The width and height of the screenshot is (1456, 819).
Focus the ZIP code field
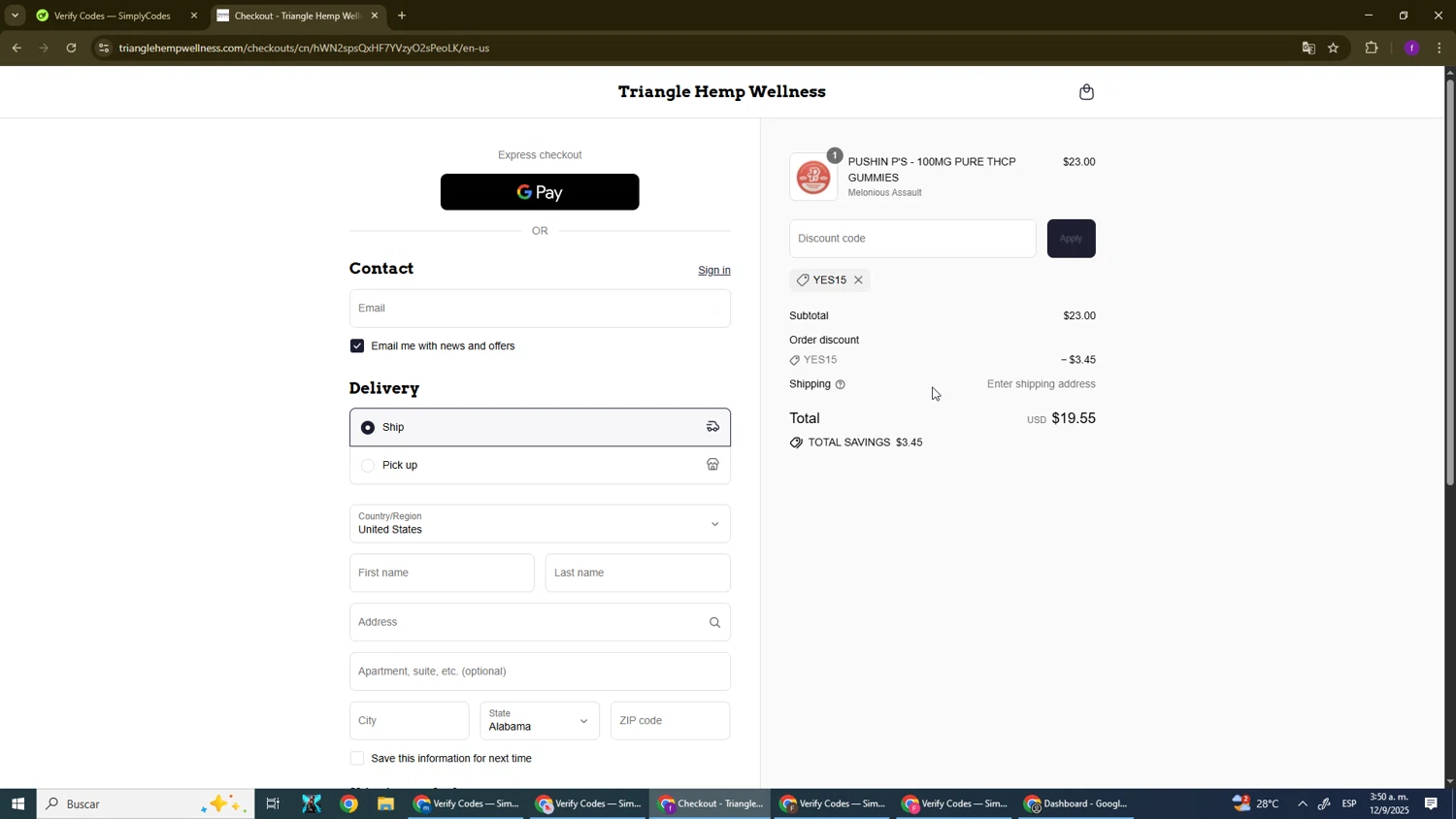[670, 721]
